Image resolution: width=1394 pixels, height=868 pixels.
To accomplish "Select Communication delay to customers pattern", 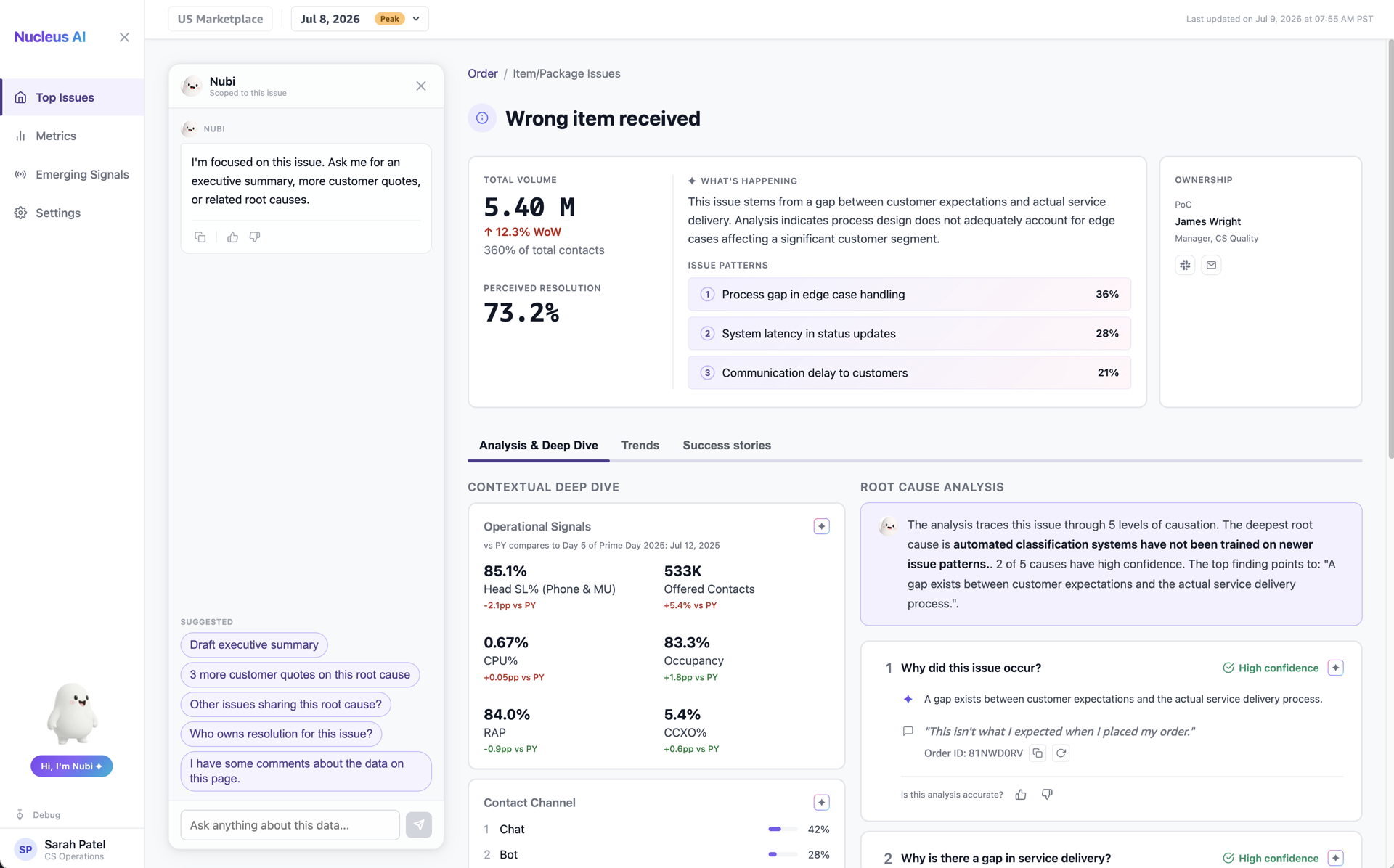I will pyautogui.click(x=909, y=373).
